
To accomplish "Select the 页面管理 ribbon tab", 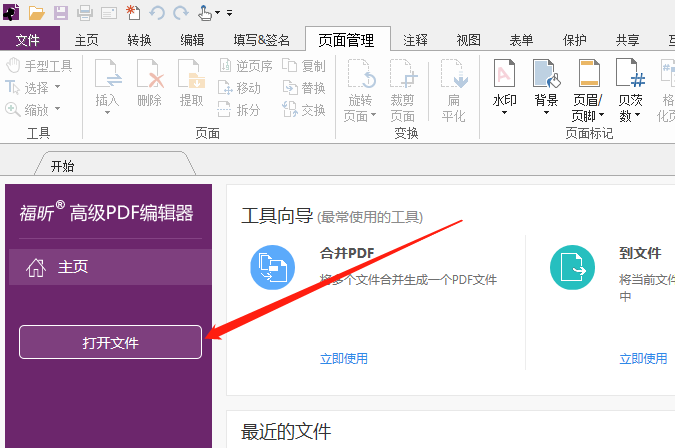I will click(347, 40).
